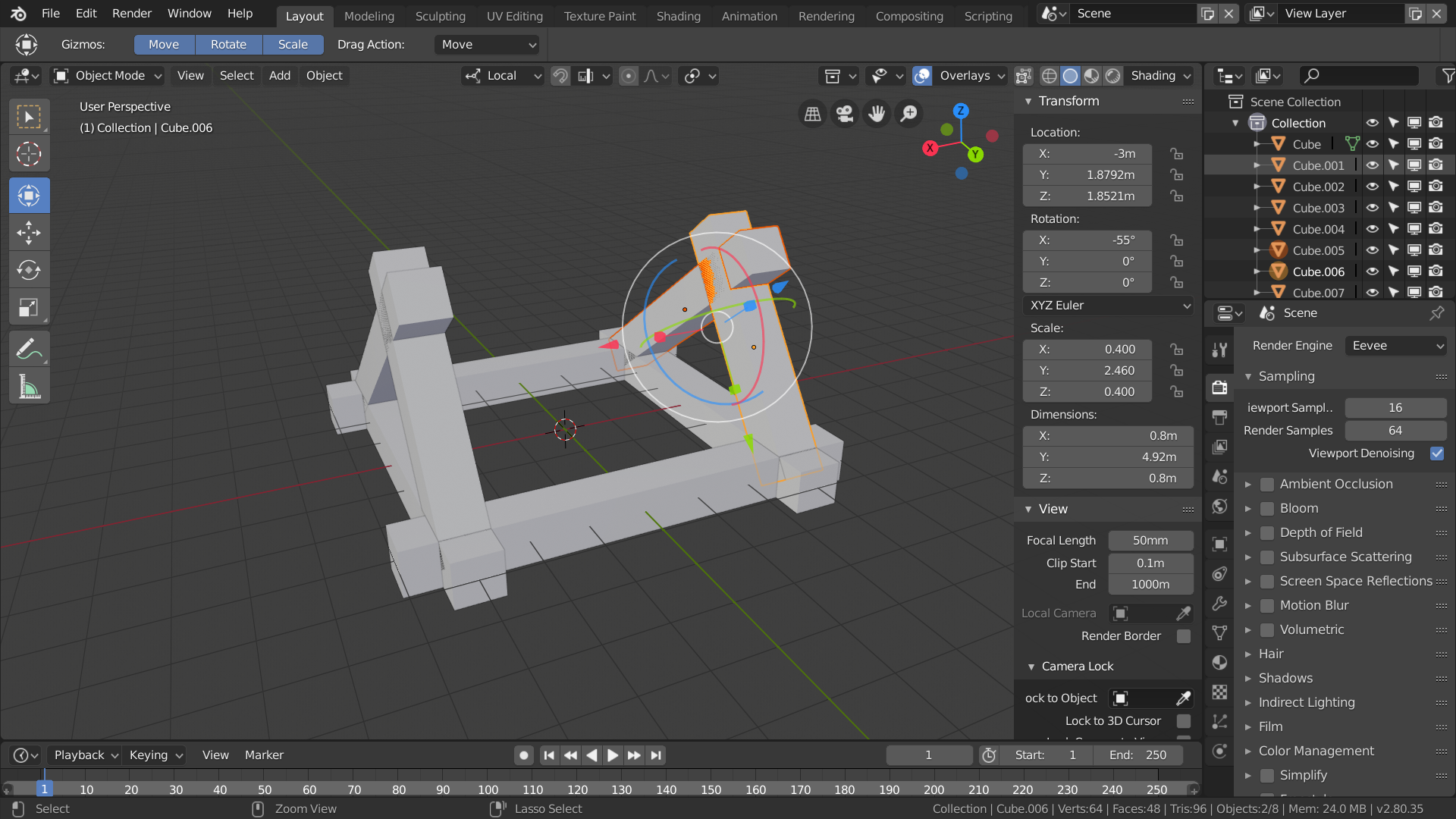The height and width of the screenshot is (819, 1456).
Task: Click the Viewport Samples value slider
Action: pyautogui.click(x=1395, y=408)
